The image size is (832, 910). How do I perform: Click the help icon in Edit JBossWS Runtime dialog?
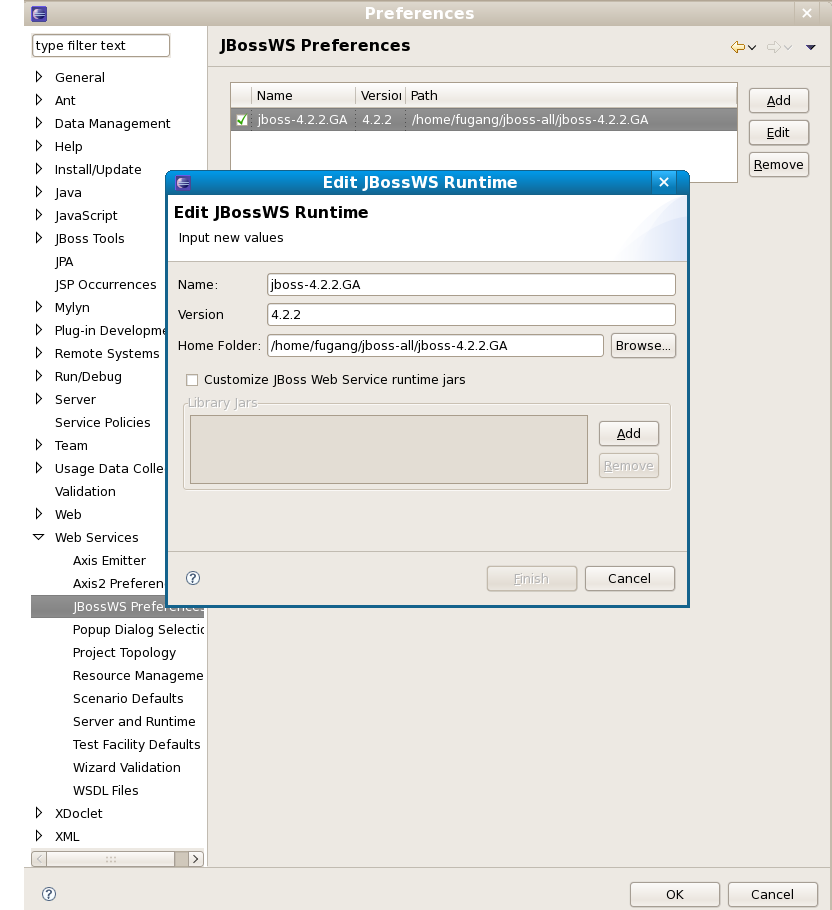194,578
